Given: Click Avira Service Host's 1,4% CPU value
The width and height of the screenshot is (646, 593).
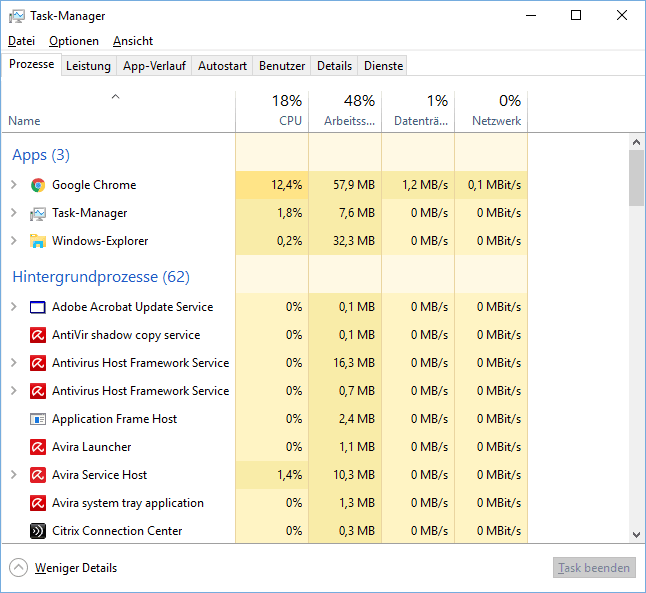Looking at the screenshot, I should tap(290, 475).
